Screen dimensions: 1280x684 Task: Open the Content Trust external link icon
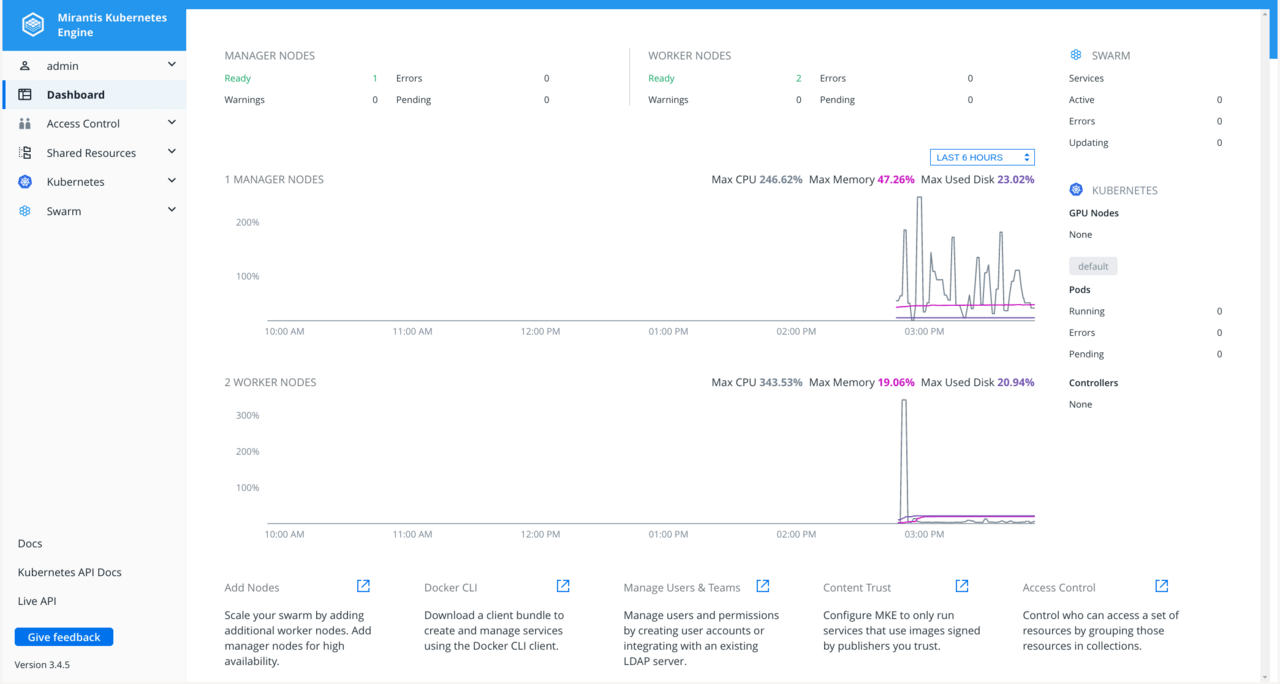(962, 586)
